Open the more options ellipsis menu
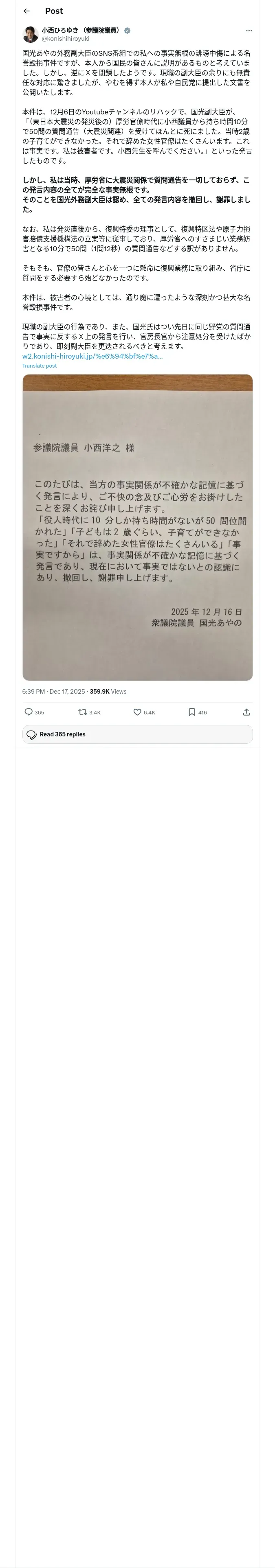275x1568 pixels. 249,31
